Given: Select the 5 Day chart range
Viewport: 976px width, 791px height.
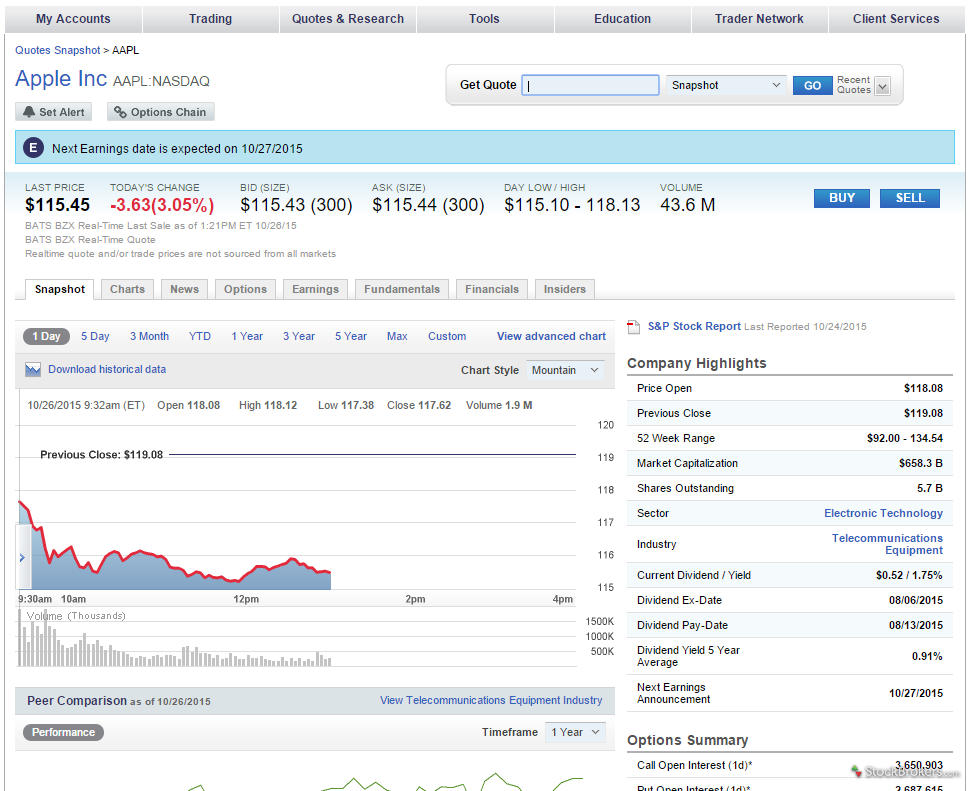Looking at the screenshot, I should tap(95, 336).
